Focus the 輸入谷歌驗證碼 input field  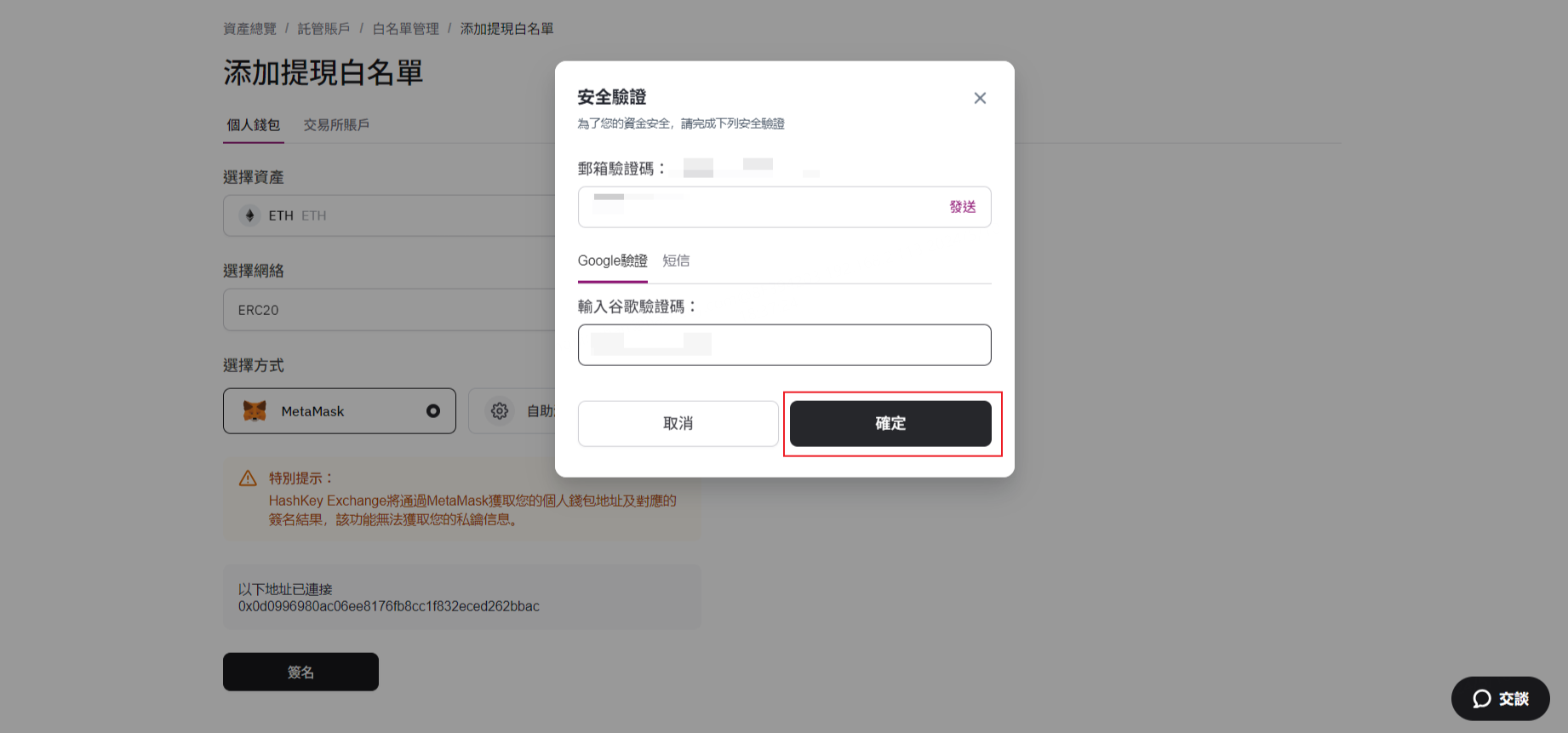point(784,345)
